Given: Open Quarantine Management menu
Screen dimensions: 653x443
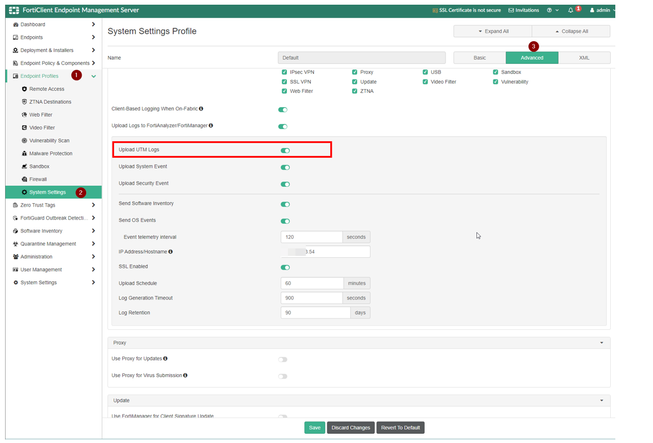Looking at the screenshot, I should (x=53, y=244).
